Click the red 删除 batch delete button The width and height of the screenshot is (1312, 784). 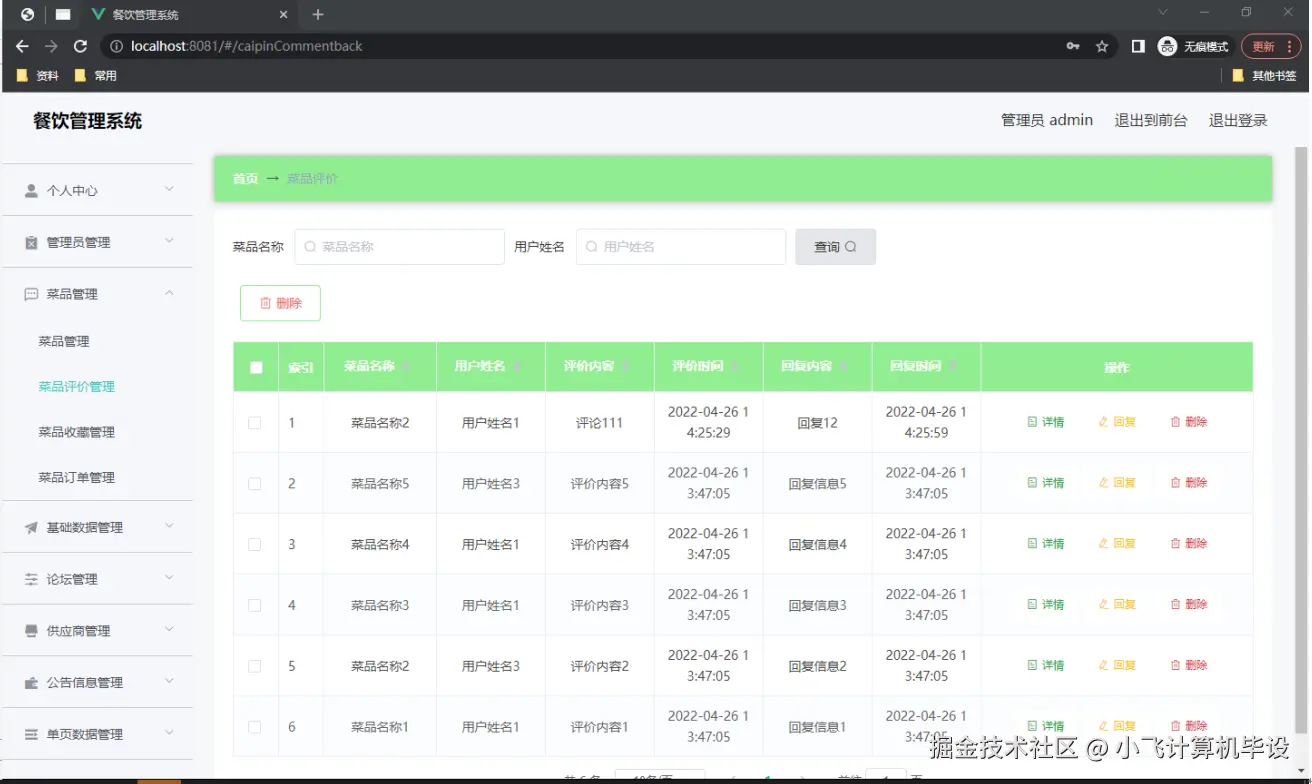280,303
